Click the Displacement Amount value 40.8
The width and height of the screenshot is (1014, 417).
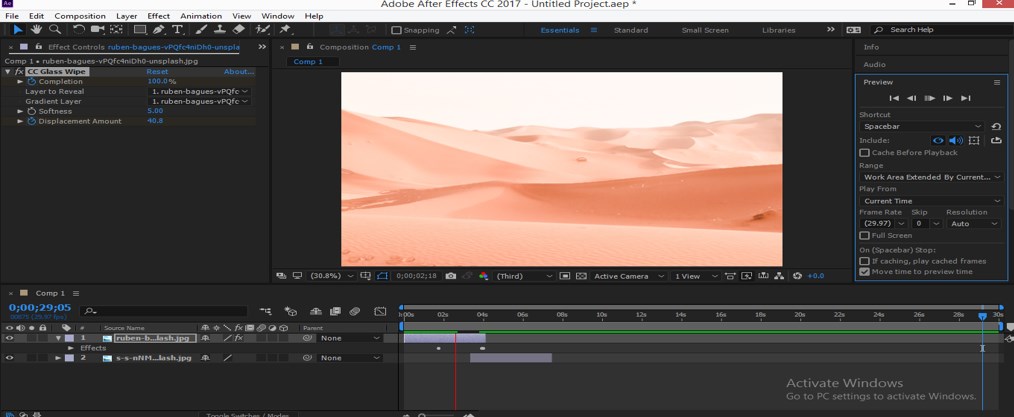click(x=155, y=121)
